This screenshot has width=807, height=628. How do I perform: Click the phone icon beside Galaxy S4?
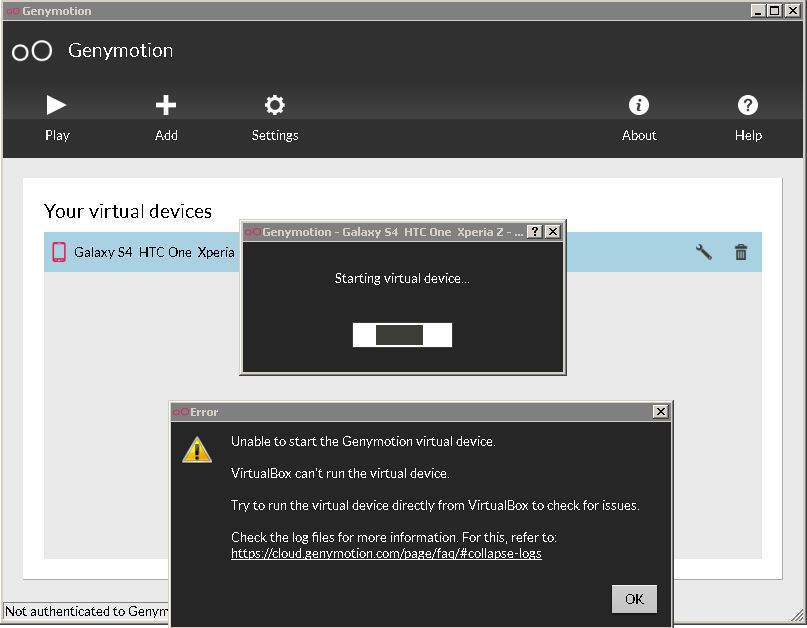[x=57, y=252]
